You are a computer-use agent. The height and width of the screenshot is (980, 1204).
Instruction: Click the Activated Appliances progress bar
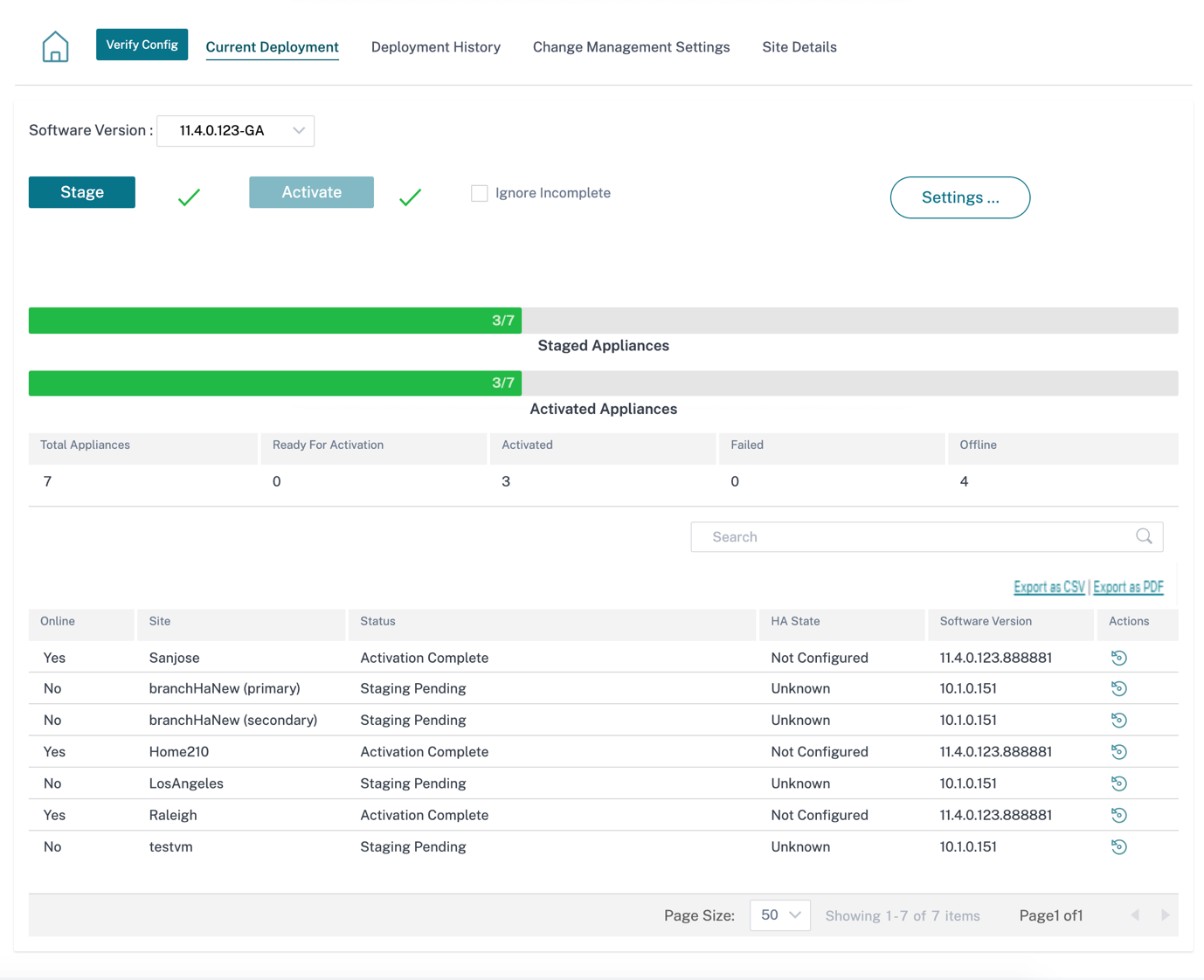click(603, 383)
